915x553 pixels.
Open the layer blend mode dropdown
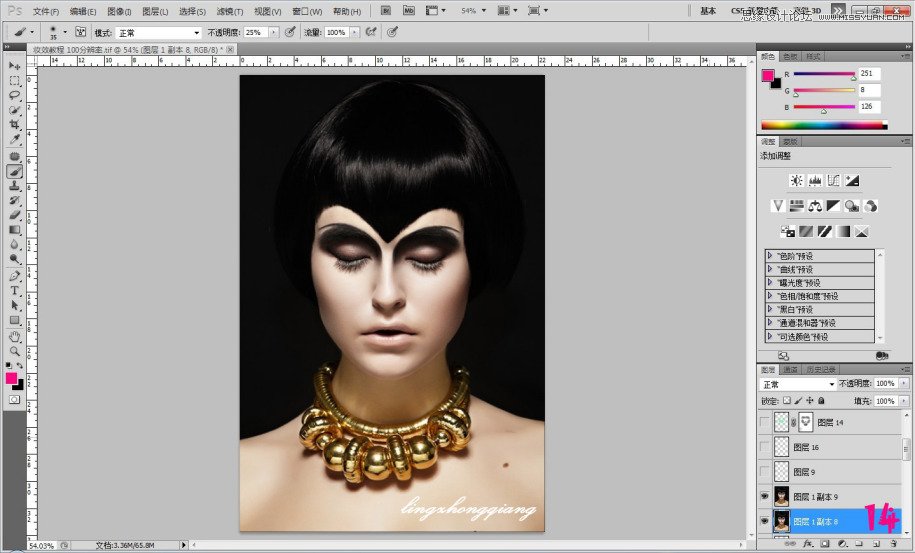tap(797, 384)
